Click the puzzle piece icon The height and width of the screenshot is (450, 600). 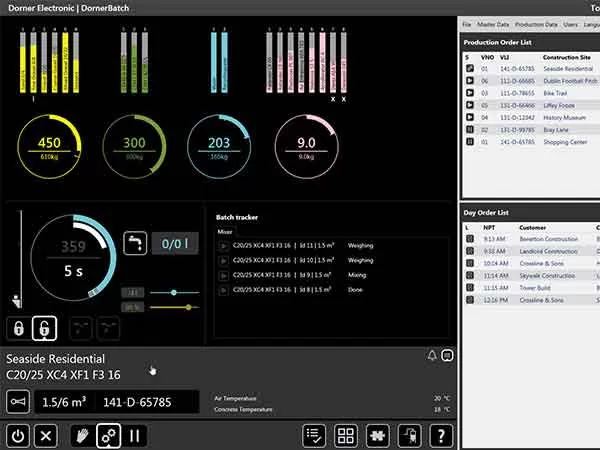point(377,435)
